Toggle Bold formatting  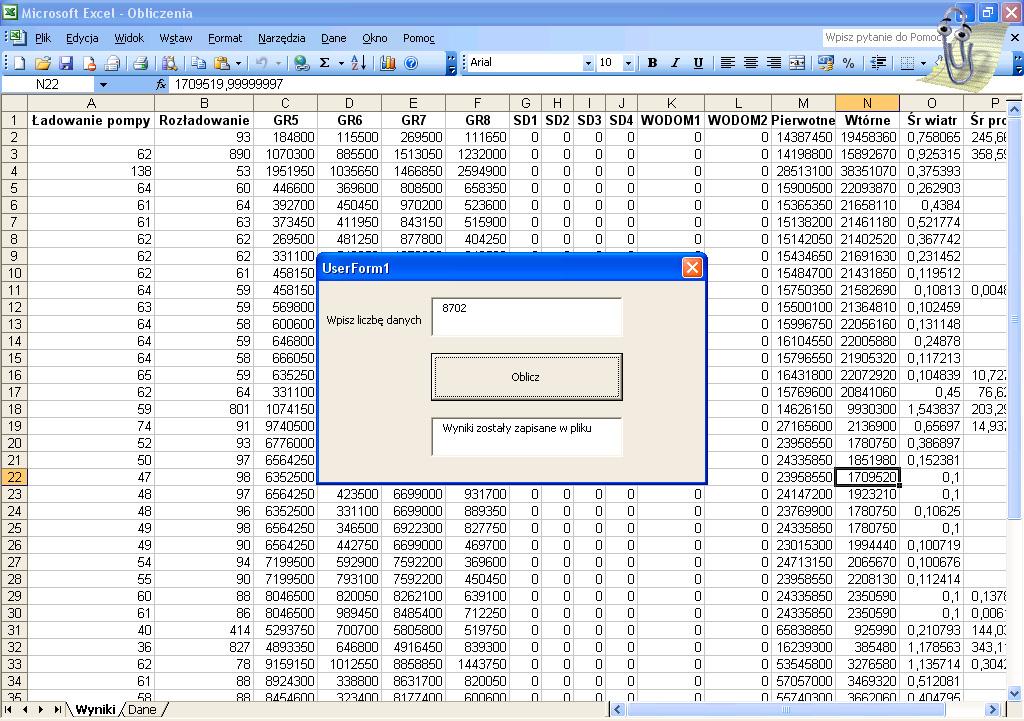(652, 63)
